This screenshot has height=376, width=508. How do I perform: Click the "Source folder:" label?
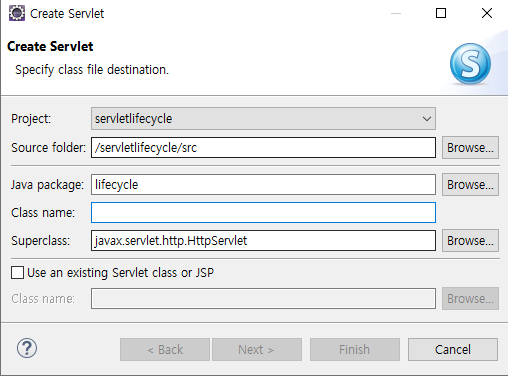tap(48, 148)
